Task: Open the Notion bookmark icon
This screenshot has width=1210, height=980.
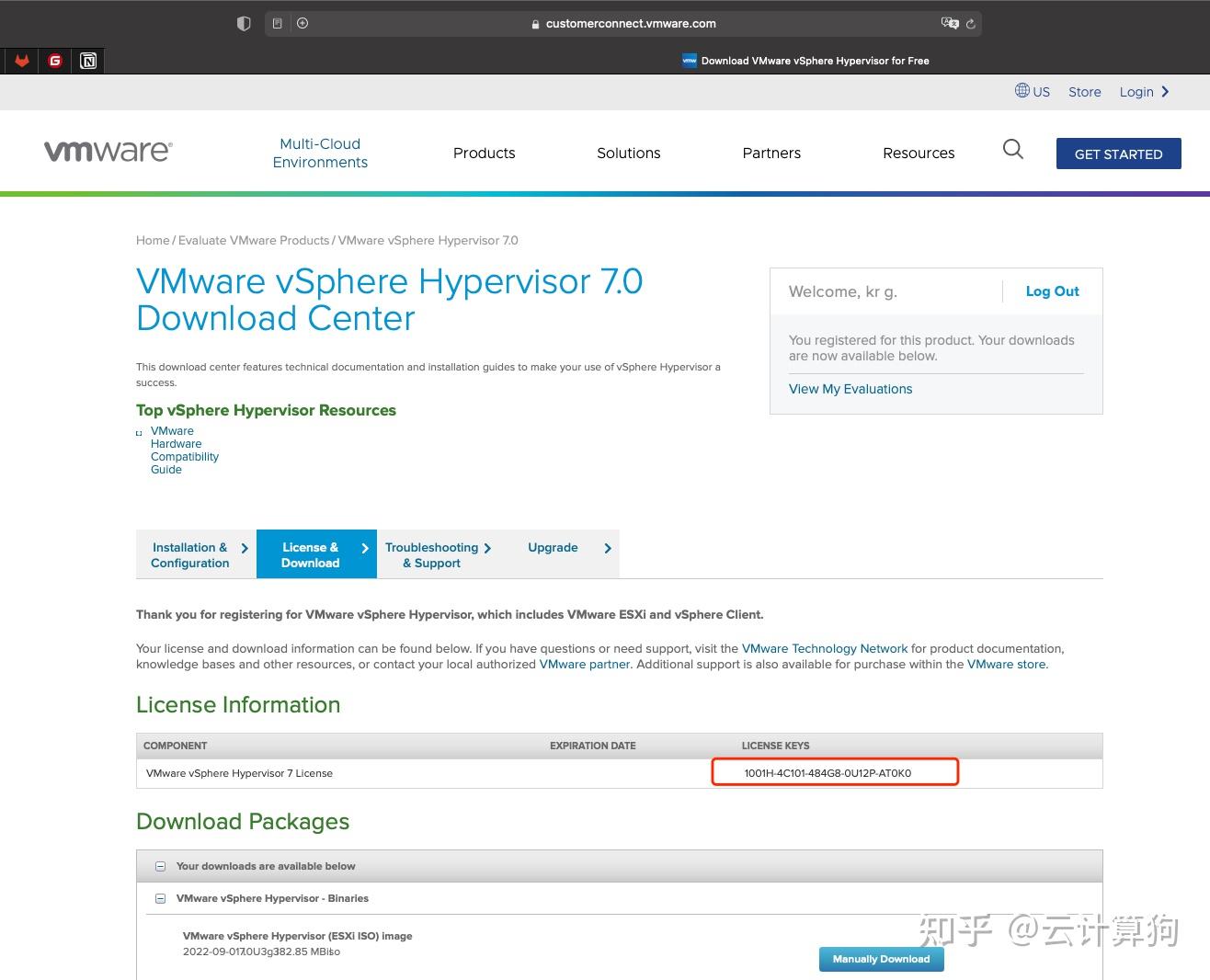Action: (x=88, y=60)
